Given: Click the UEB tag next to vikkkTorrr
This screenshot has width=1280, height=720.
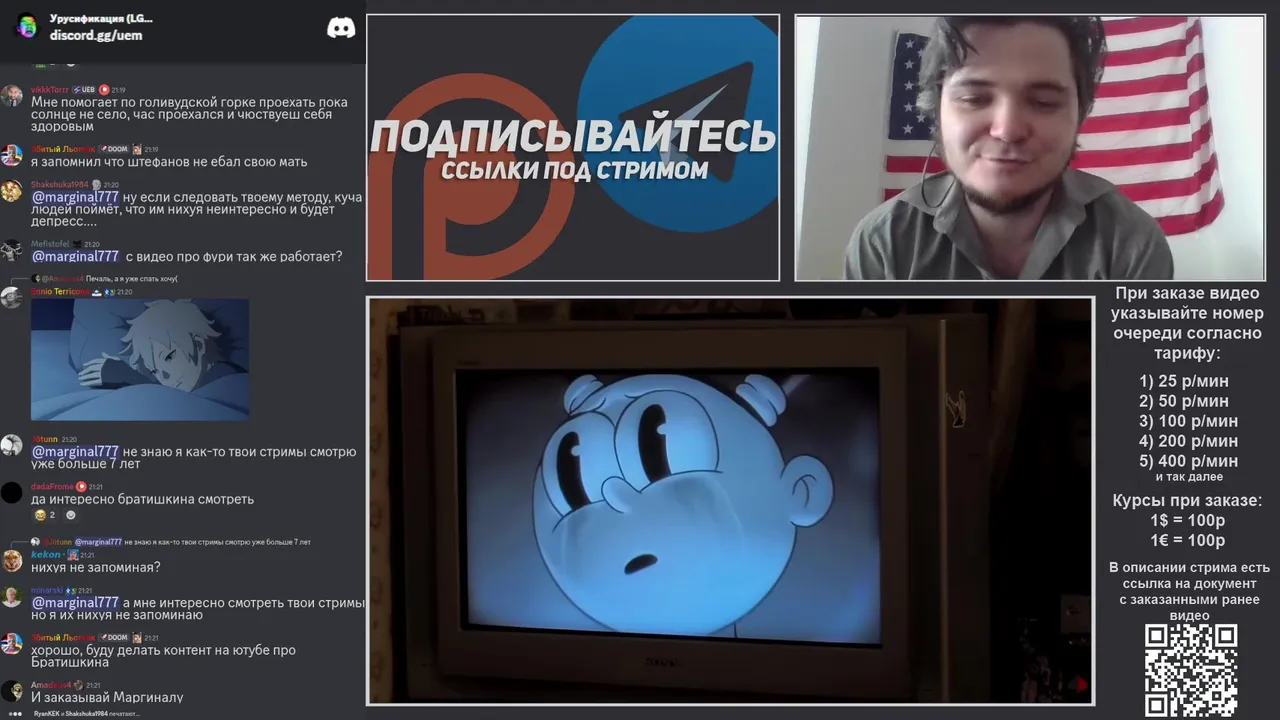Looking at the screenshot, I should pos(83,90).
